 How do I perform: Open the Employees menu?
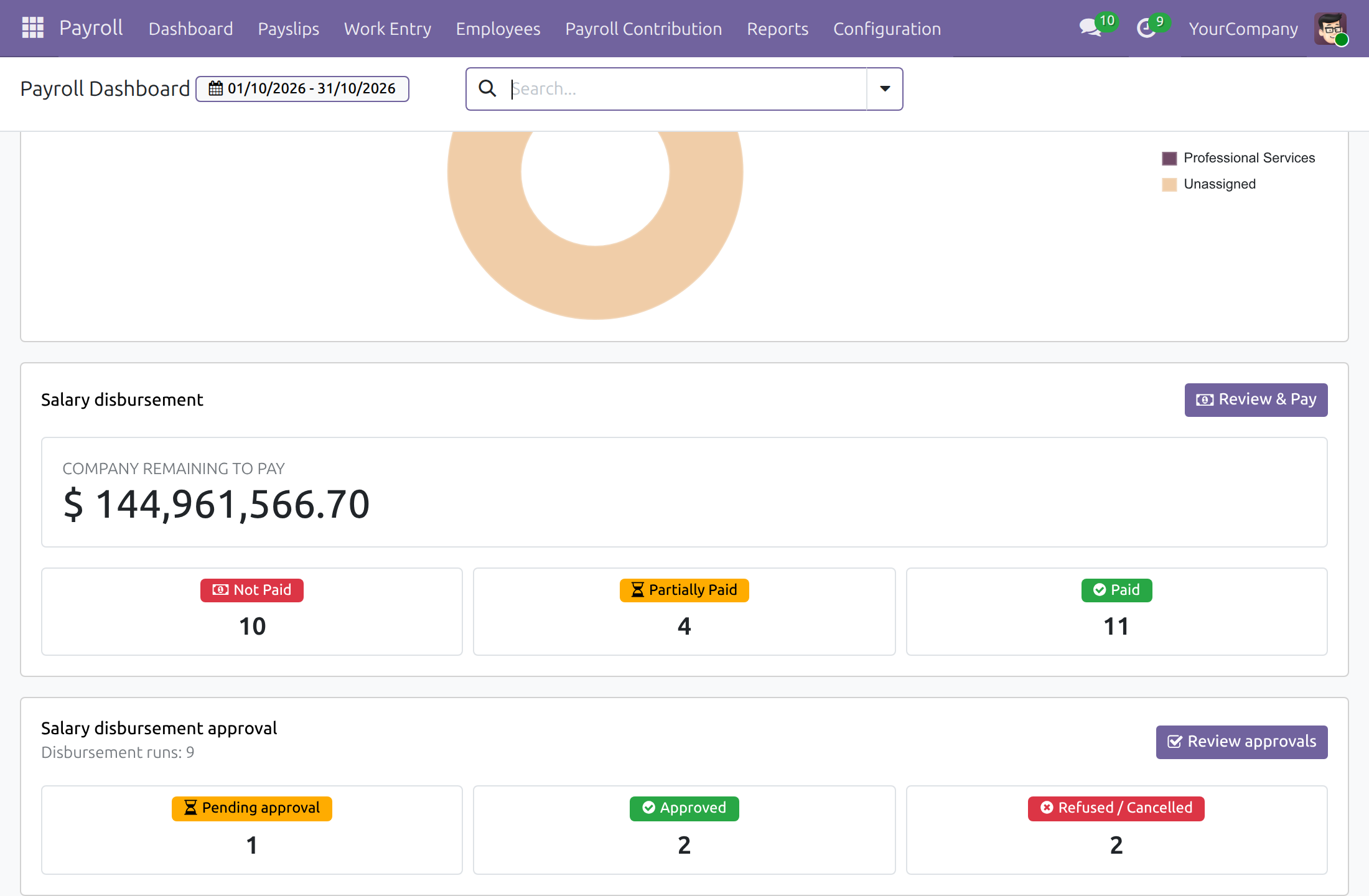click(498, 29)
